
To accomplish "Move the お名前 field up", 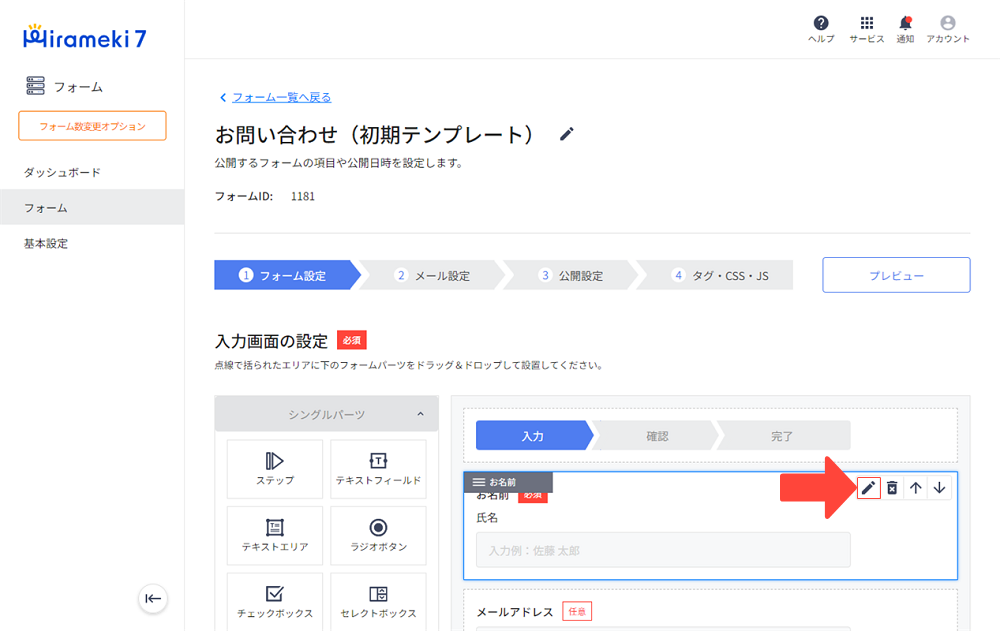I will click(x=916, y=488).
